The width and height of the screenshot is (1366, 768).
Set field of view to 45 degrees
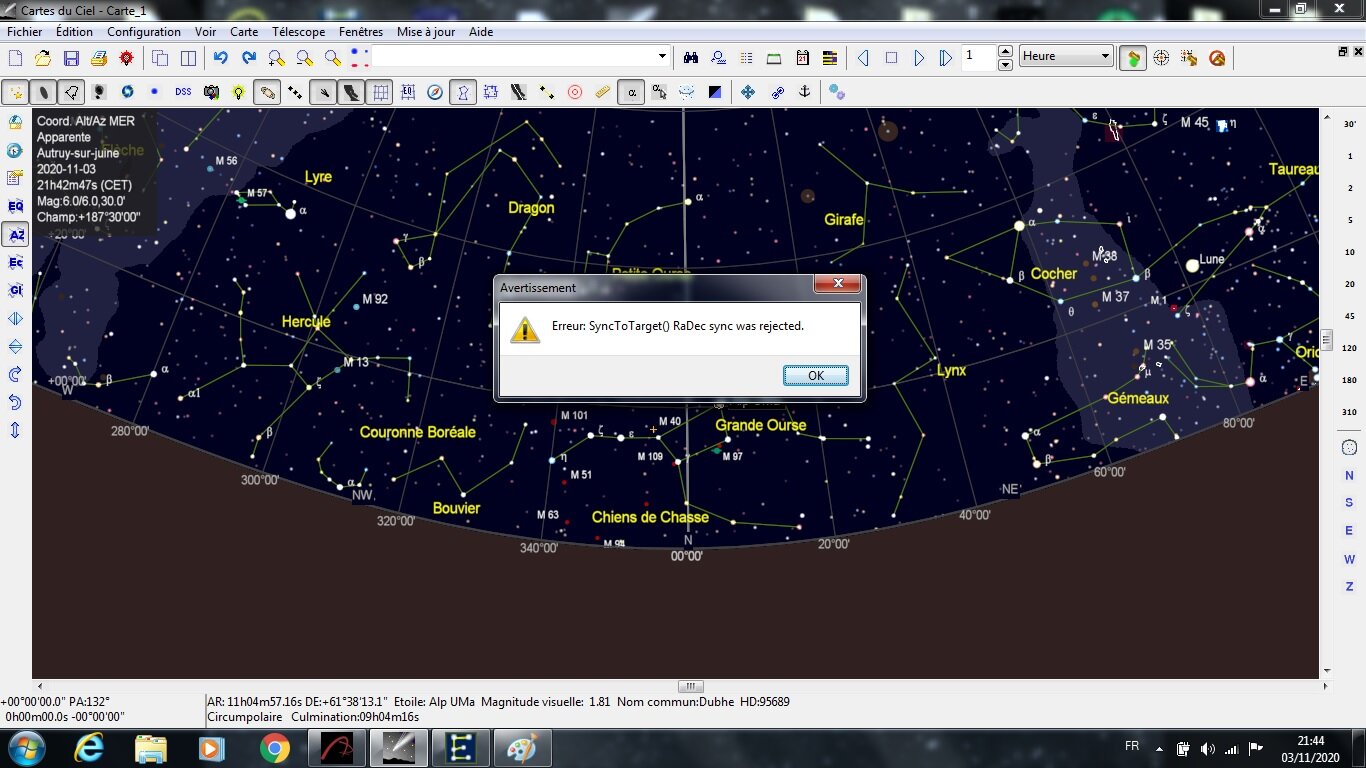1350,316
